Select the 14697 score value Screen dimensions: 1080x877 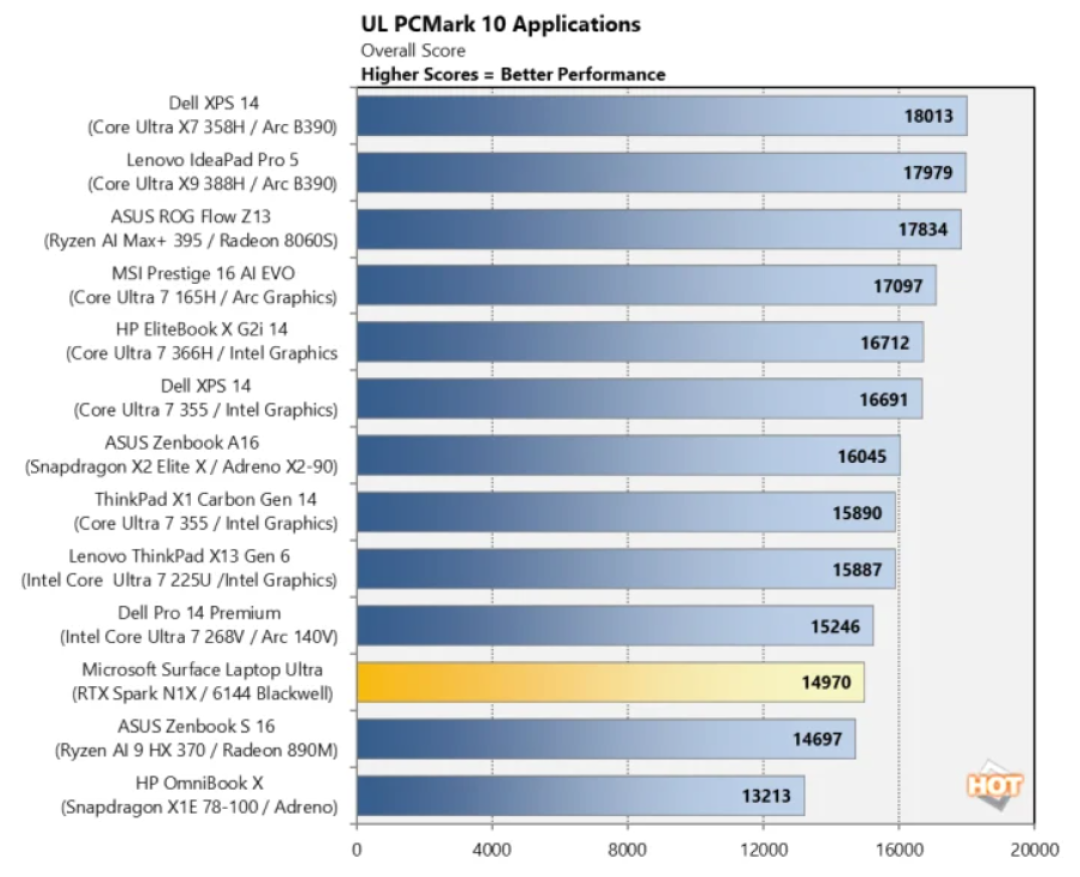pyautogui.click(x=818, y=739)
